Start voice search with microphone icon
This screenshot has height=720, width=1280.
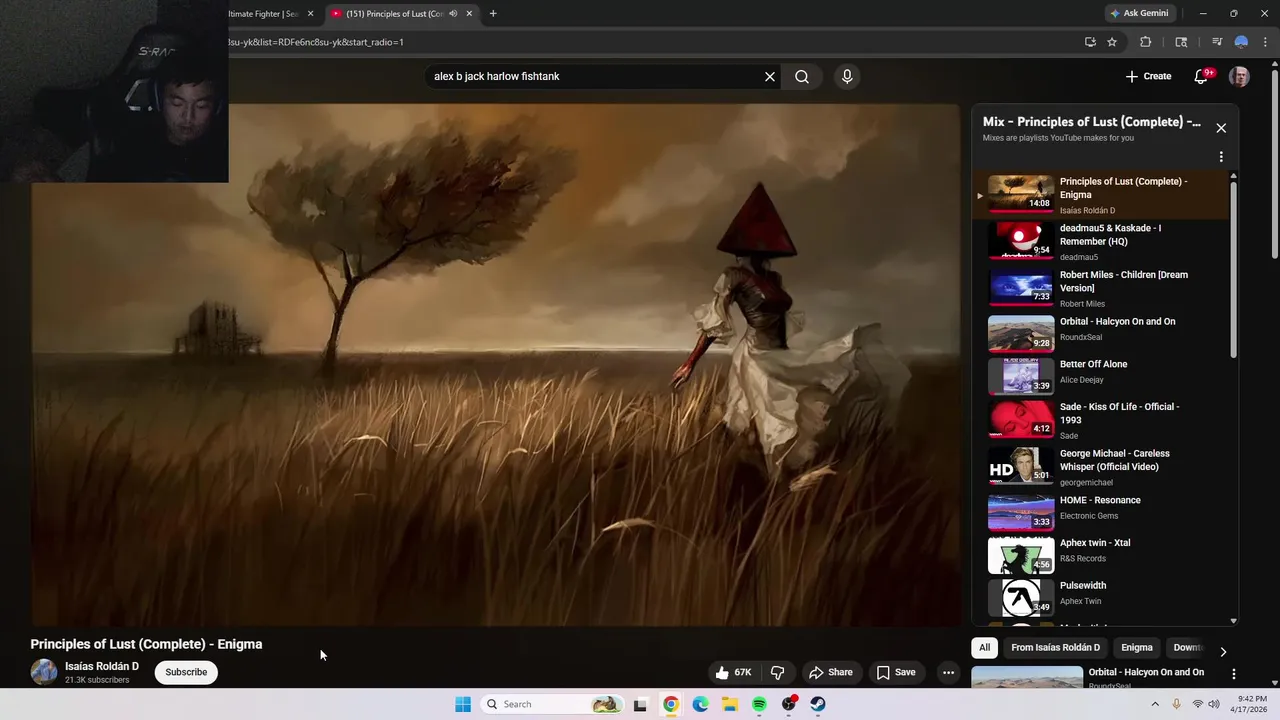[x=847, y=76]
